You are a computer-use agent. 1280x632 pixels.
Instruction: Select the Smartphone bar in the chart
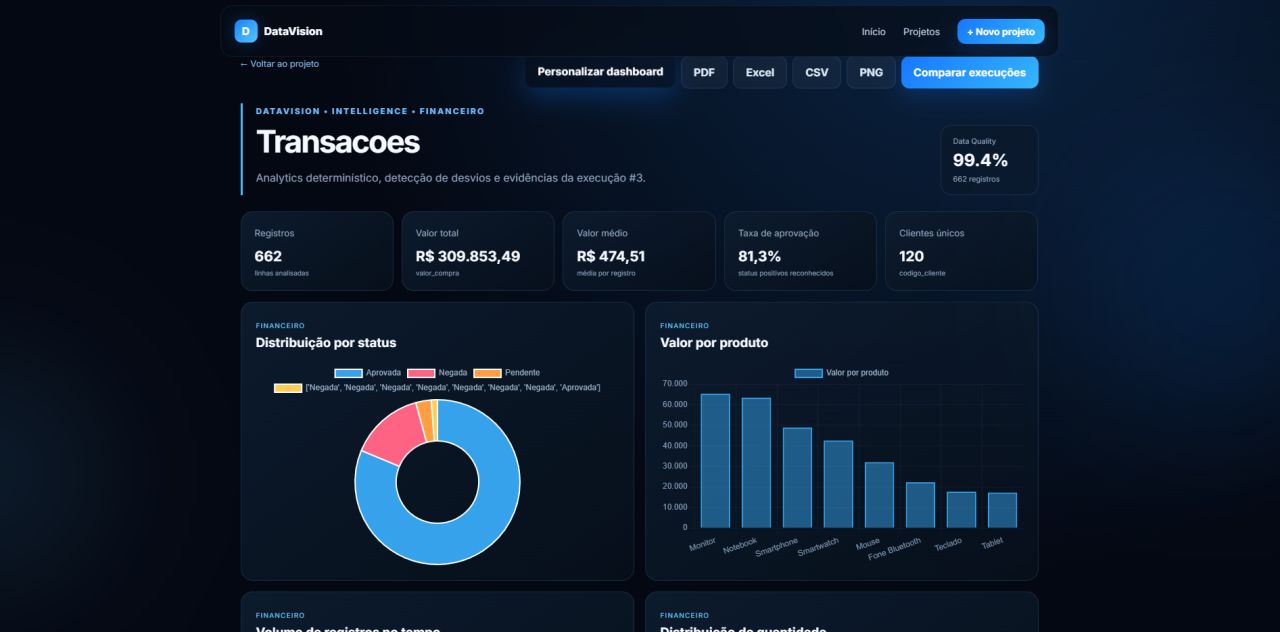point(797,477)
